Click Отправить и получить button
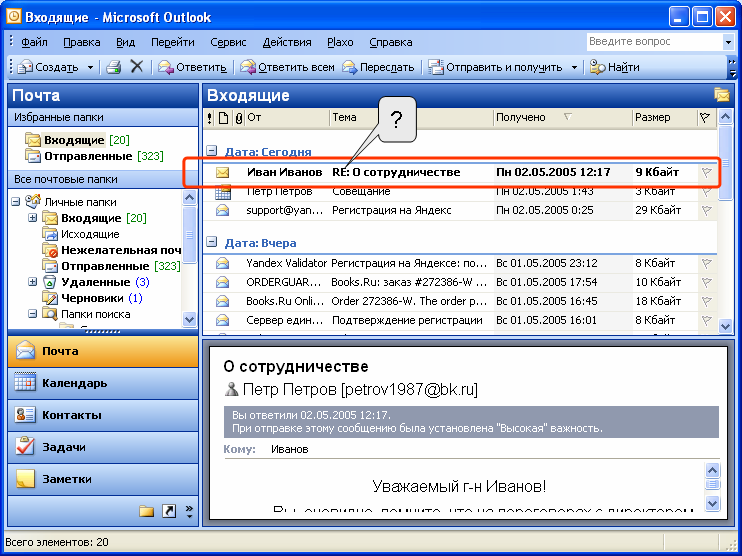 pyautogui.click(x=495, y=67)
